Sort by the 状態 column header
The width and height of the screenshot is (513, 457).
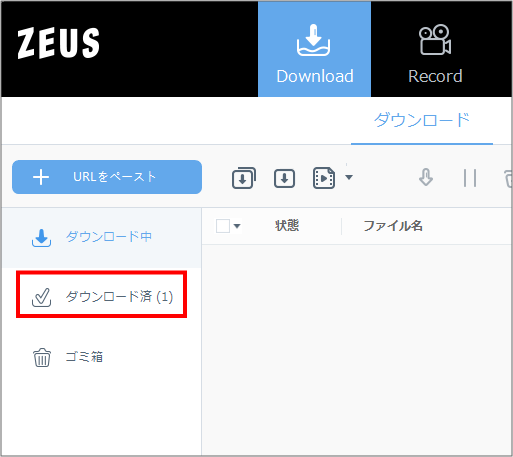click(x=287, y=226)
